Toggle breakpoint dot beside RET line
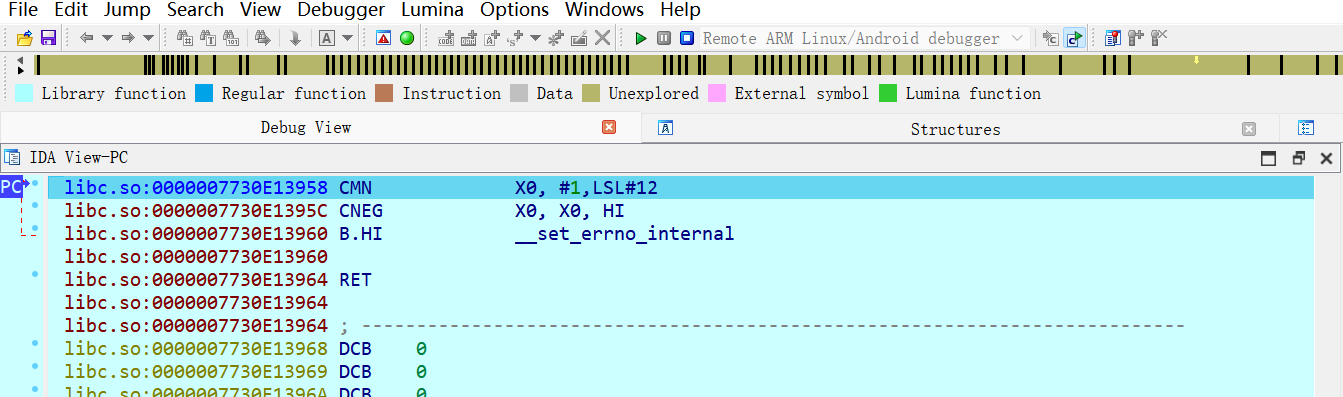This screenshot has width=1343, height=397. click(35, 274)
